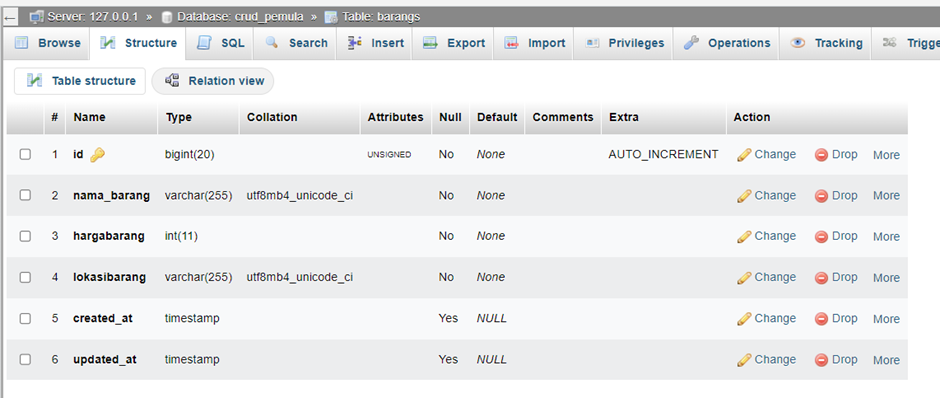This screenshot has height=398, width=940.
Task: Click pencil icon in the id row
Action: tap(744, 155)
